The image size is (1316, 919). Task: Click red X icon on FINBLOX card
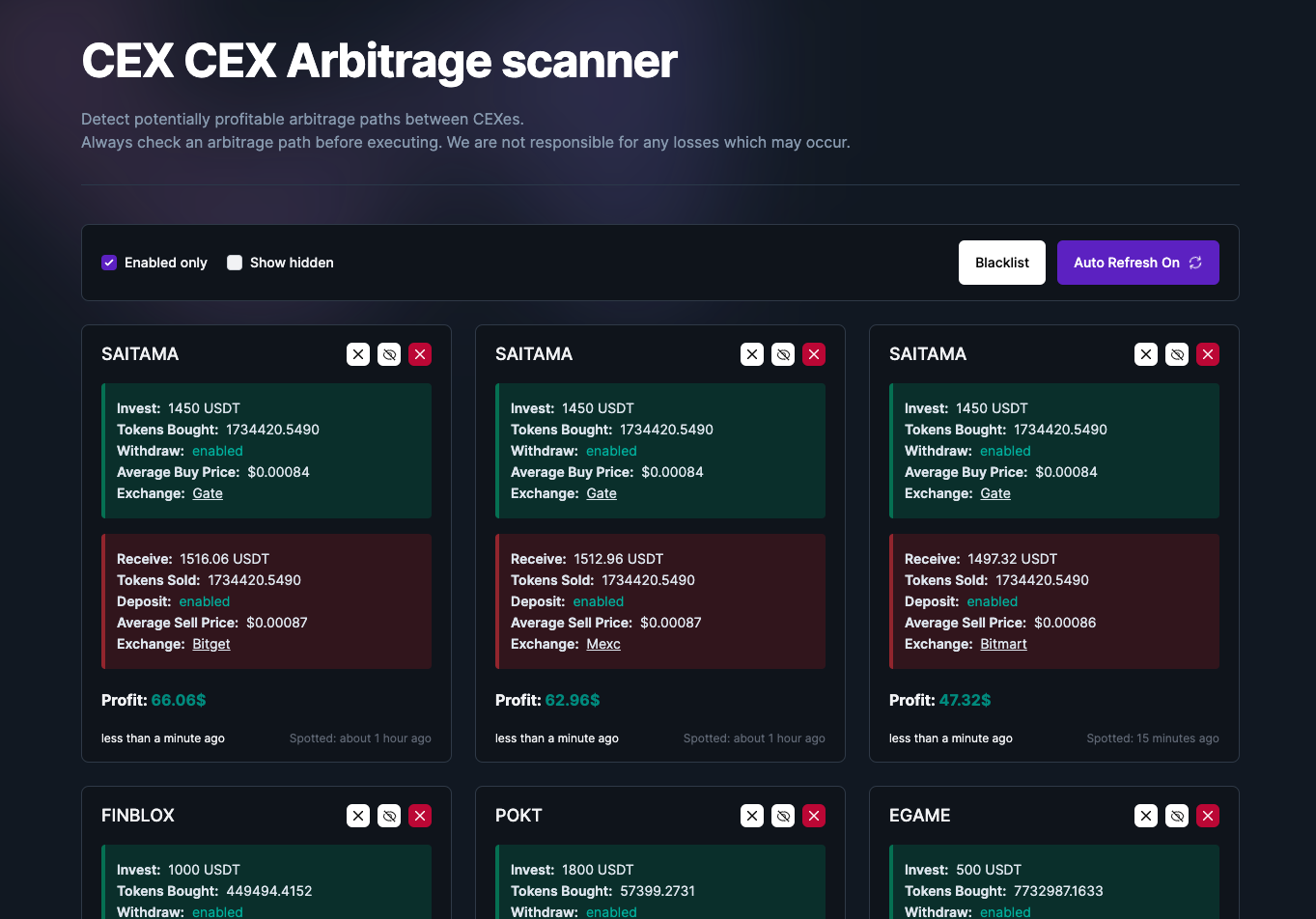[420, 816]
